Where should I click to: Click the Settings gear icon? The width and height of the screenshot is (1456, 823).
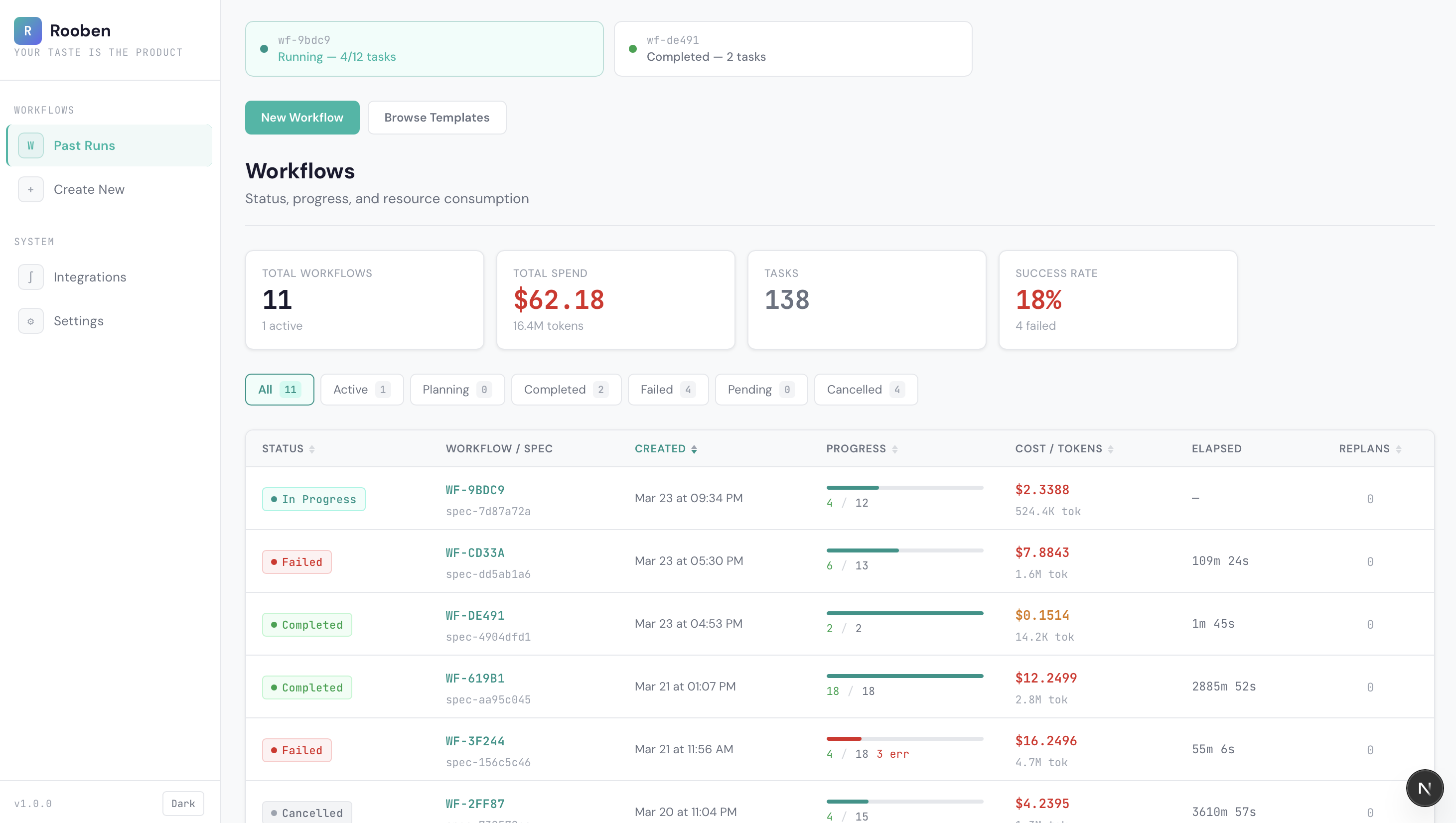(x=30, y=321)
